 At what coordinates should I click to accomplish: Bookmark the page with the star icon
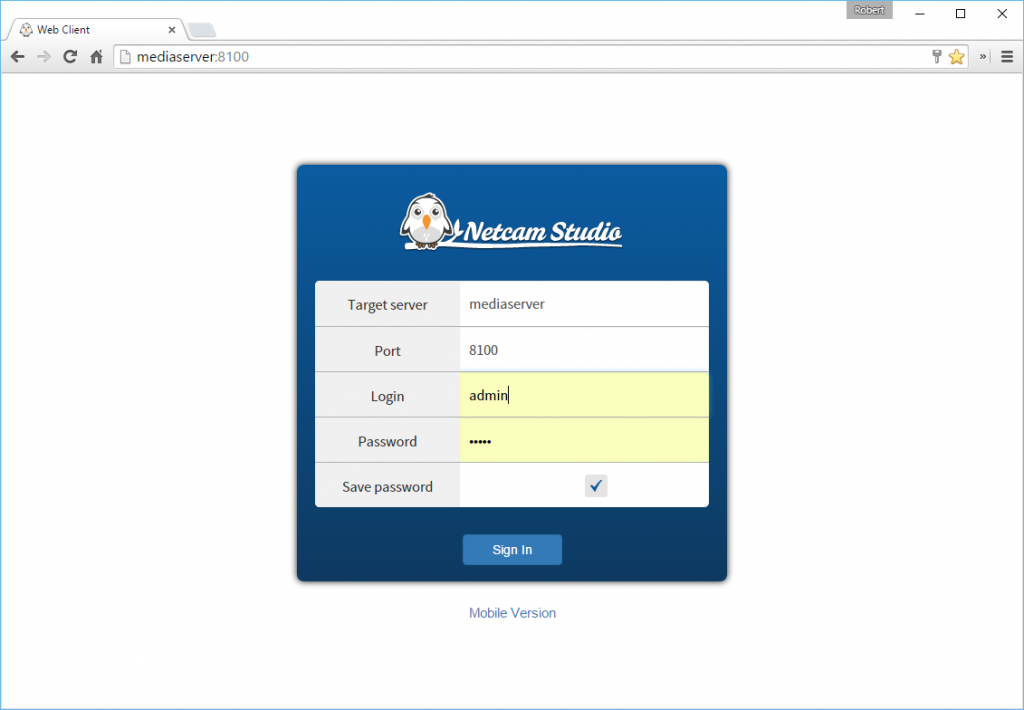[x=957, y=56]
